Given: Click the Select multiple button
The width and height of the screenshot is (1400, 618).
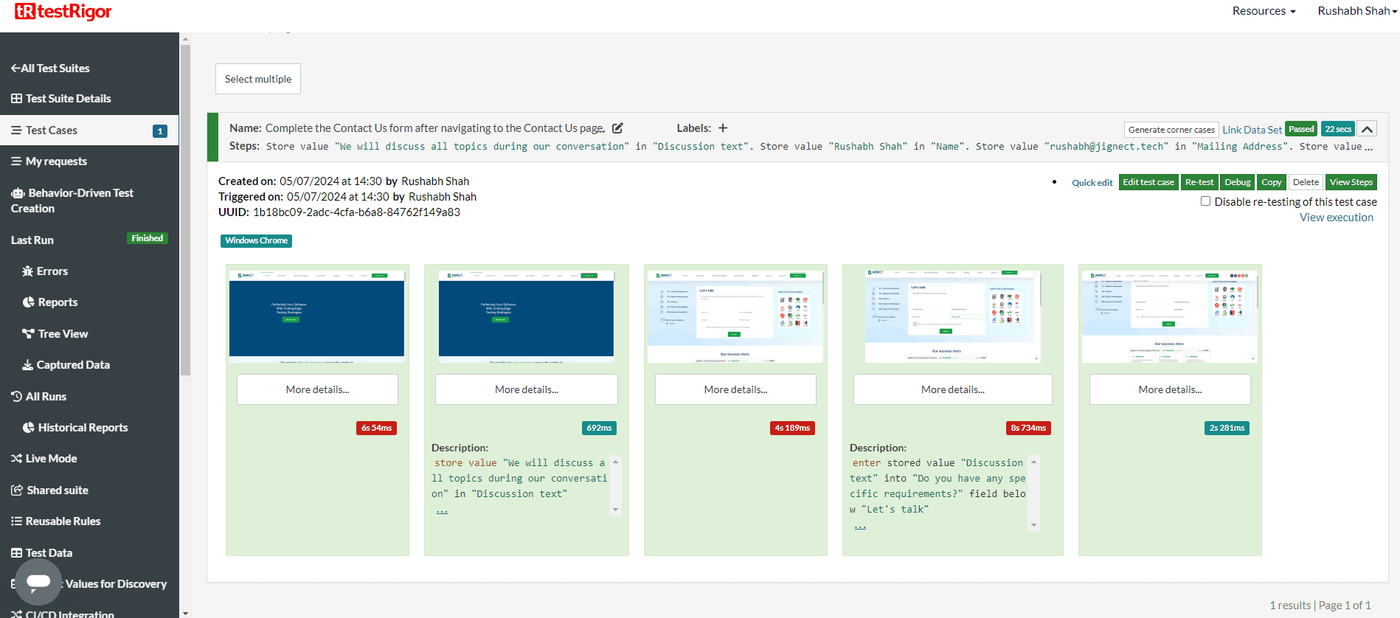Looking at the screenshot, I should [x=258, y=79].
